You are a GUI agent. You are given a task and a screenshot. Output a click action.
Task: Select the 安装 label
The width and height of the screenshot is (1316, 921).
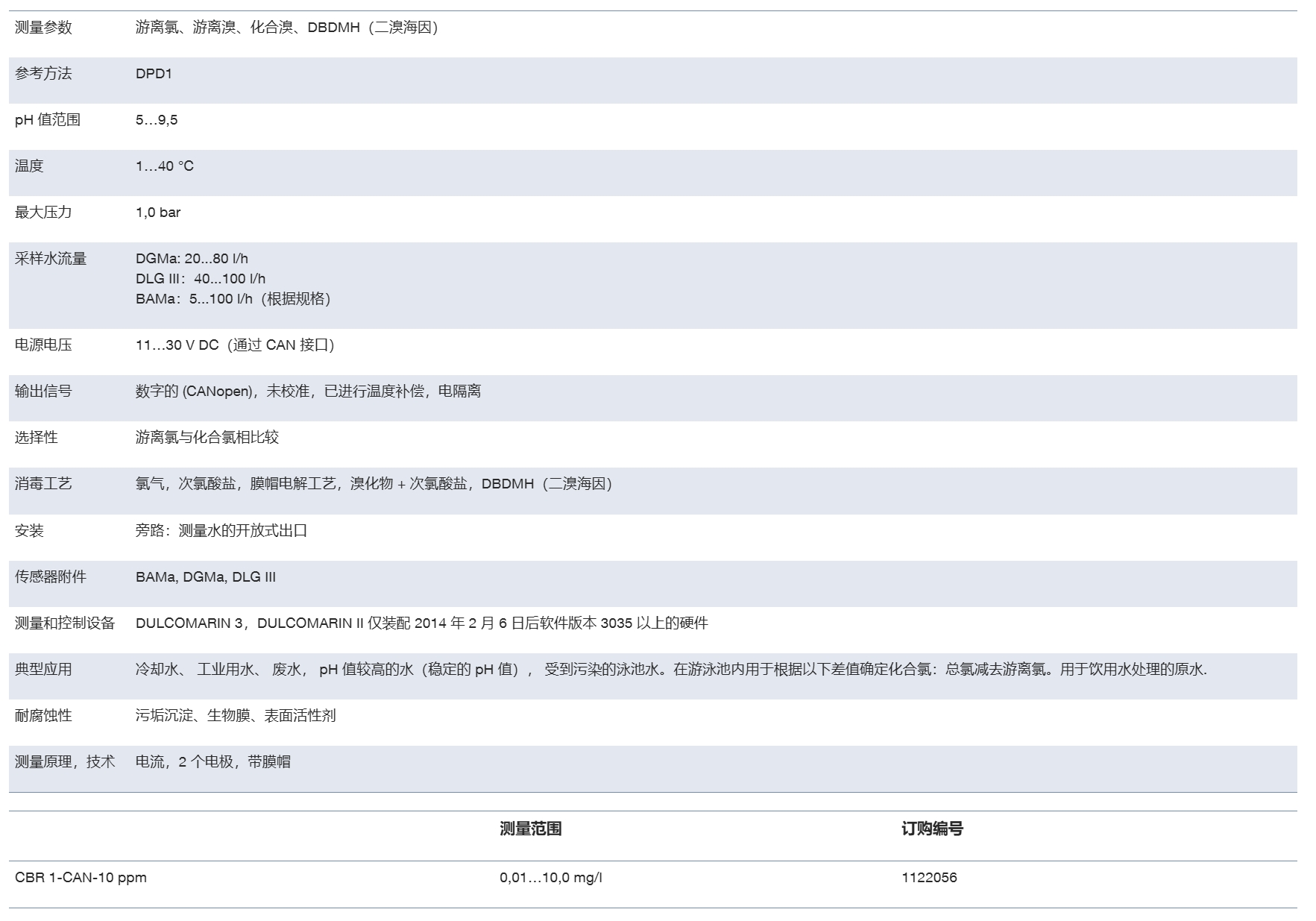(29, 531)
